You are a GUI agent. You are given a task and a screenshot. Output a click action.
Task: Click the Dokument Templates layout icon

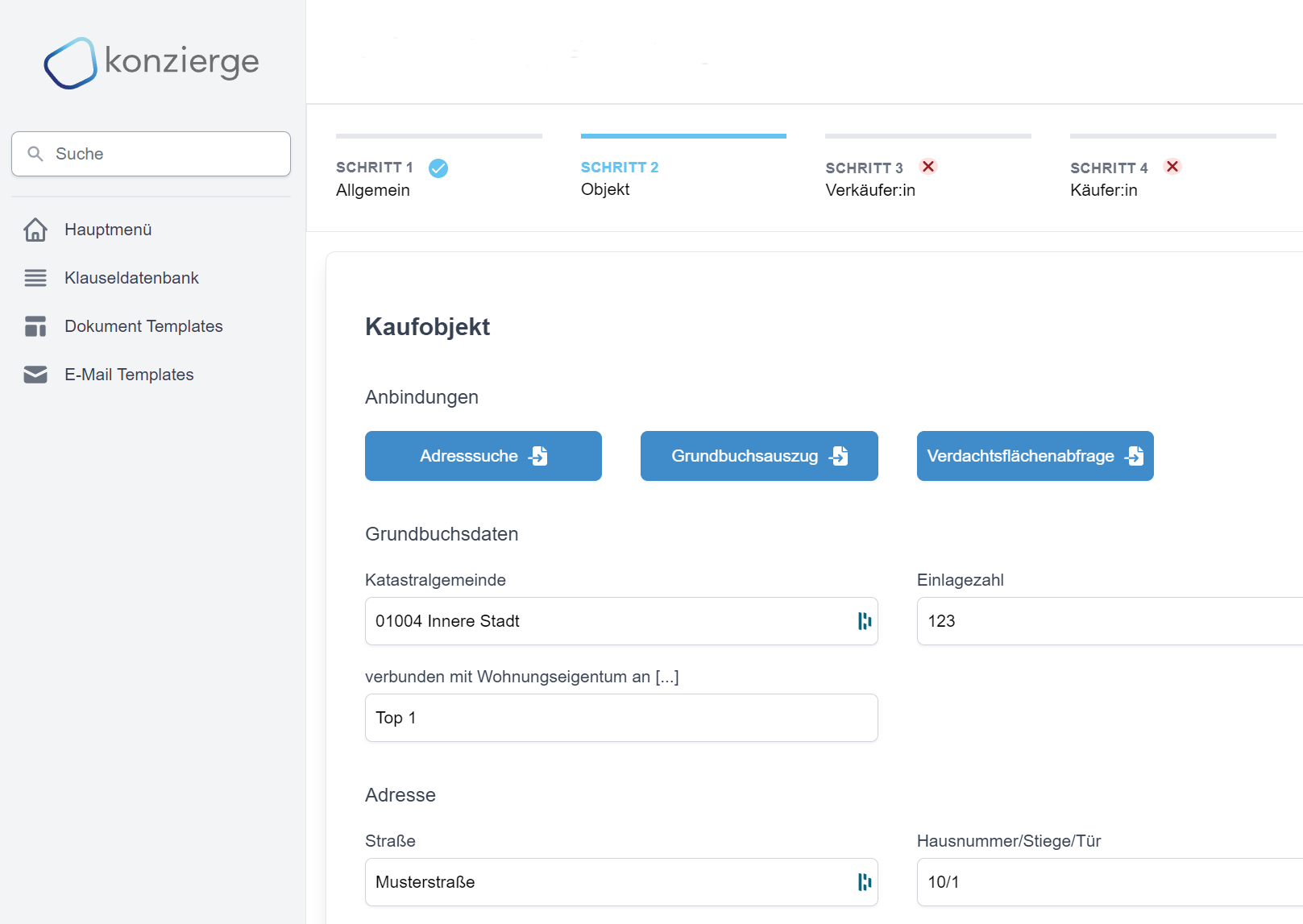[x=35, y=326]
